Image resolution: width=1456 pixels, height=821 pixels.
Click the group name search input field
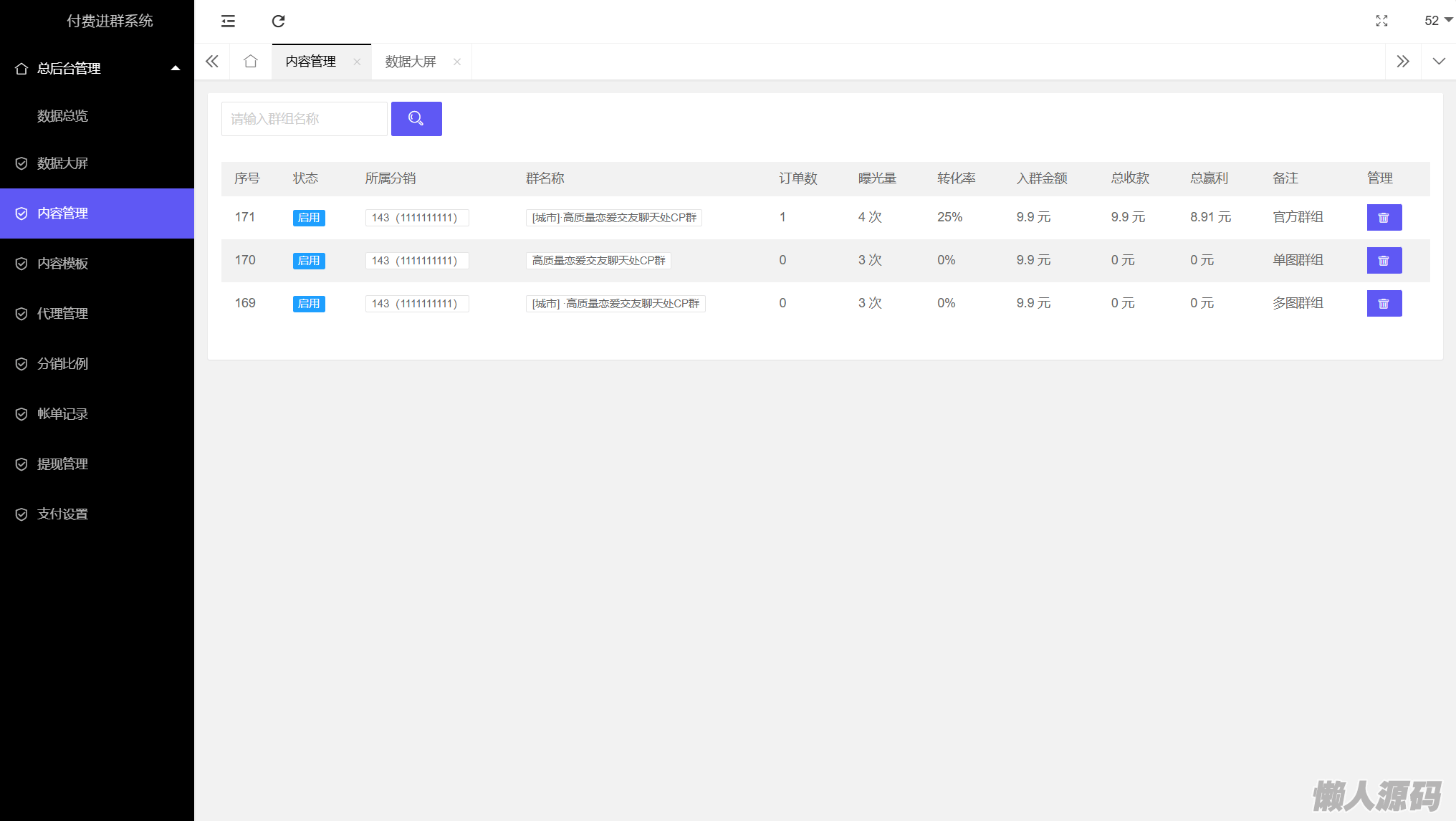click(x=304, y=119)
